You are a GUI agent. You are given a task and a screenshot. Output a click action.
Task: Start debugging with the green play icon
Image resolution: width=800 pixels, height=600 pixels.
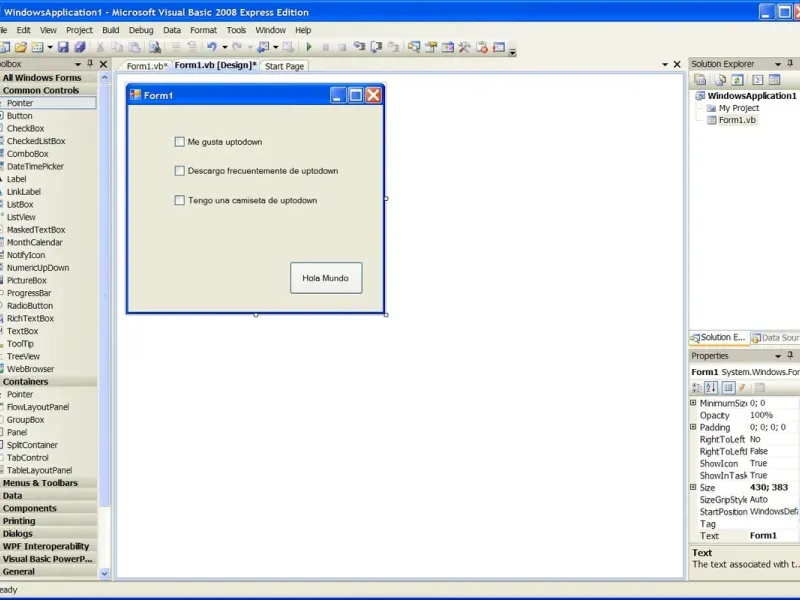[309, 47]
